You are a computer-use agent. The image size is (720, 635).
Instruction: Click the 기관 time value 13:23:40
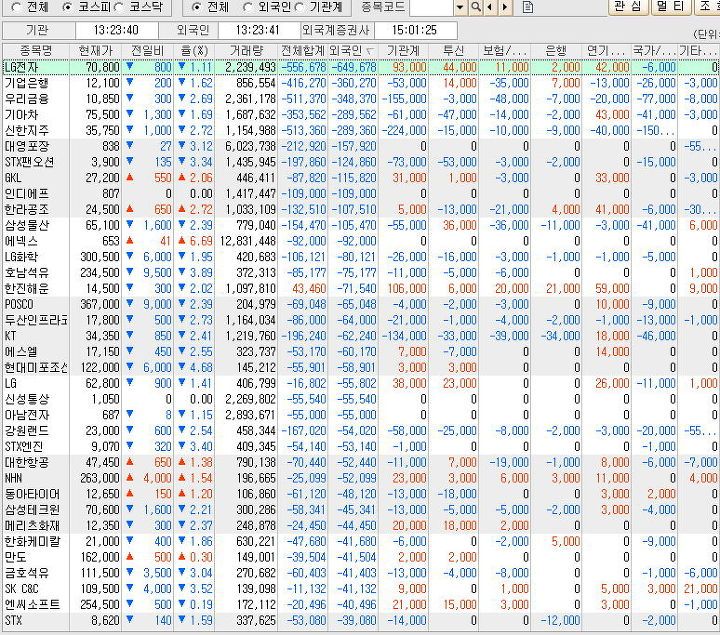(x=116, y=30)
